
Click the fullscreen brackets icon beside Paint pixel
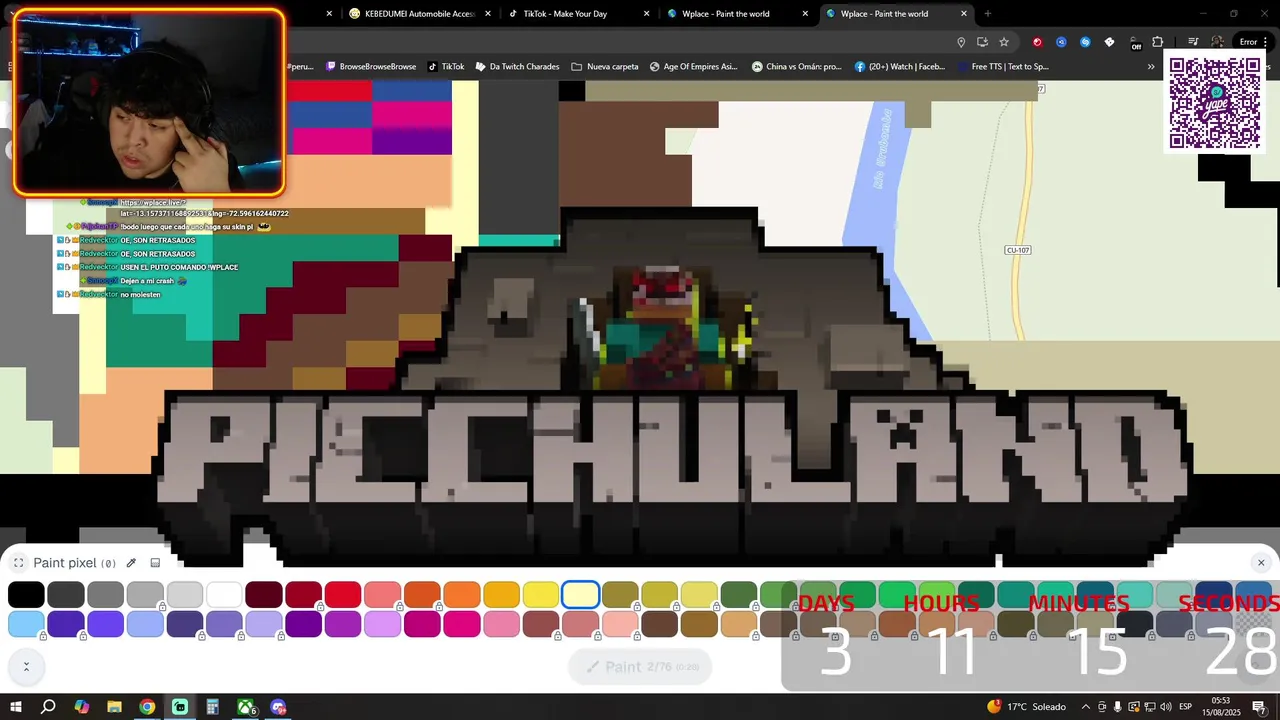18,563
